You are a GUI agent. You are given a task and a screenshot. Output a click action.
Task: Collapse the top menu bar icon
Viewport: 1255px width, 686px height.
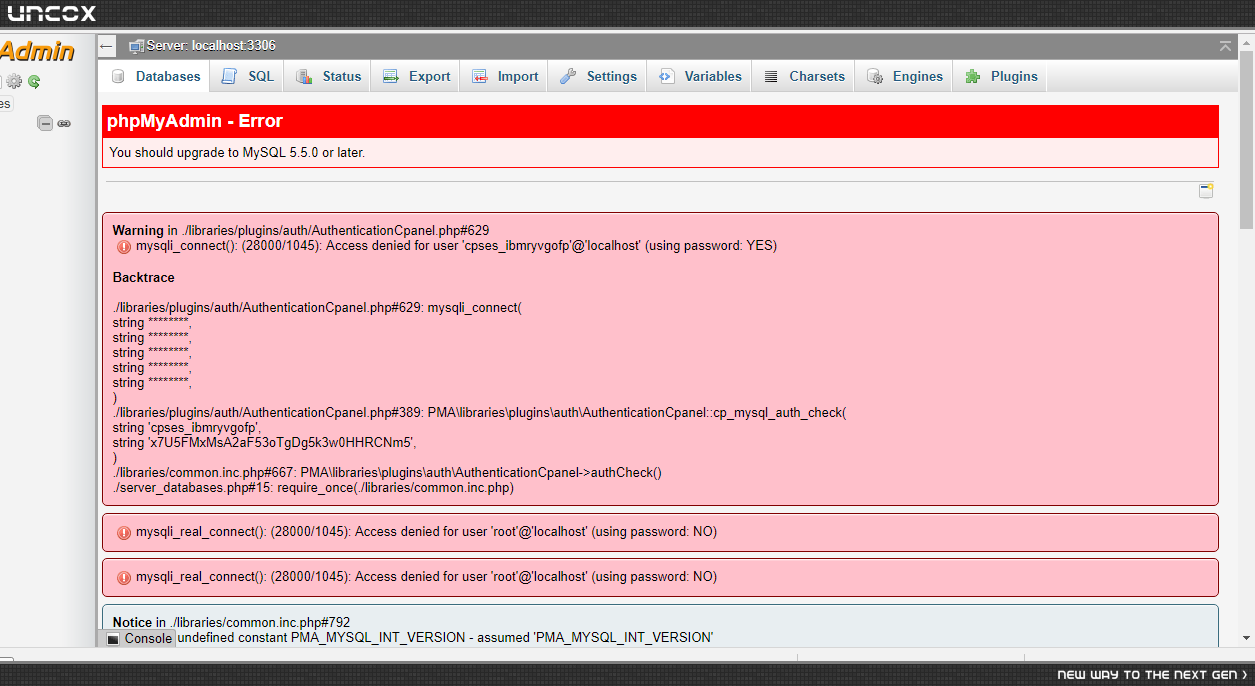tap(1225, 46)
